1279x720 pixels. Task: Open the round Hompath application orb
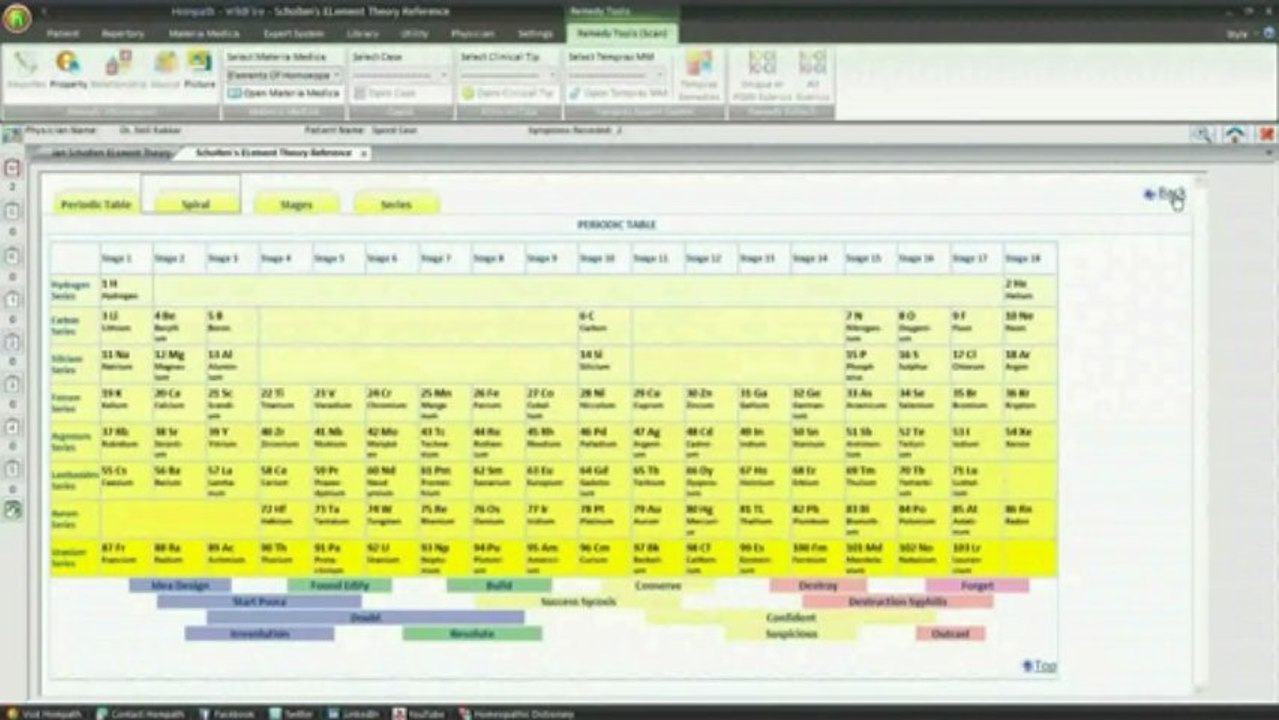point(17,17)
